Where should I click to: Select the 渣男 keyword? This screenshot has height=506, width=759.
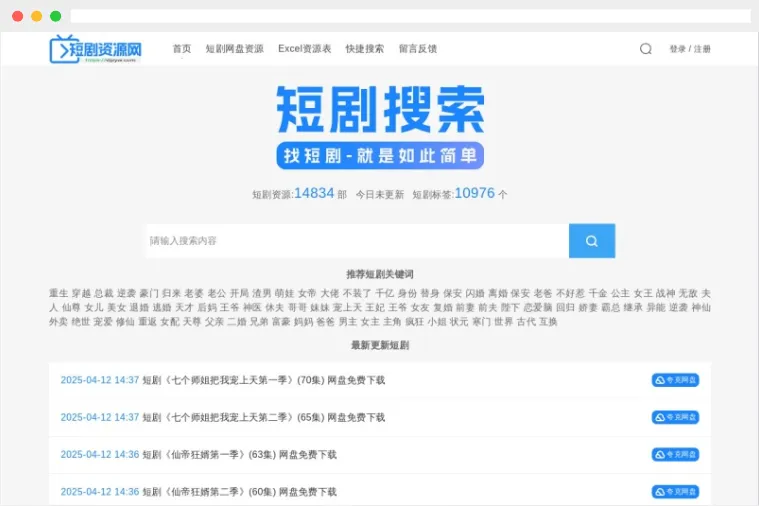tap(262, 293)
